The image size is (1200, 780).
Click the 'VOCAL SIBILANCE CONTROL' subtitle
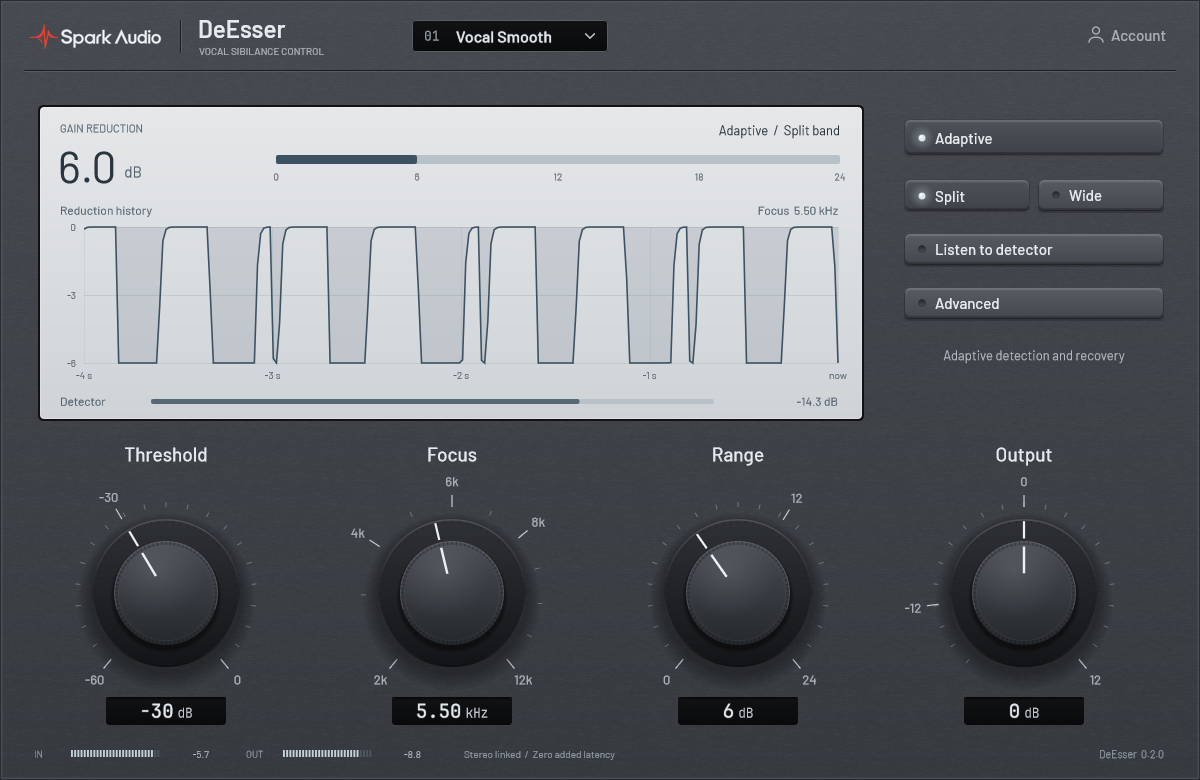coord(261,52)
